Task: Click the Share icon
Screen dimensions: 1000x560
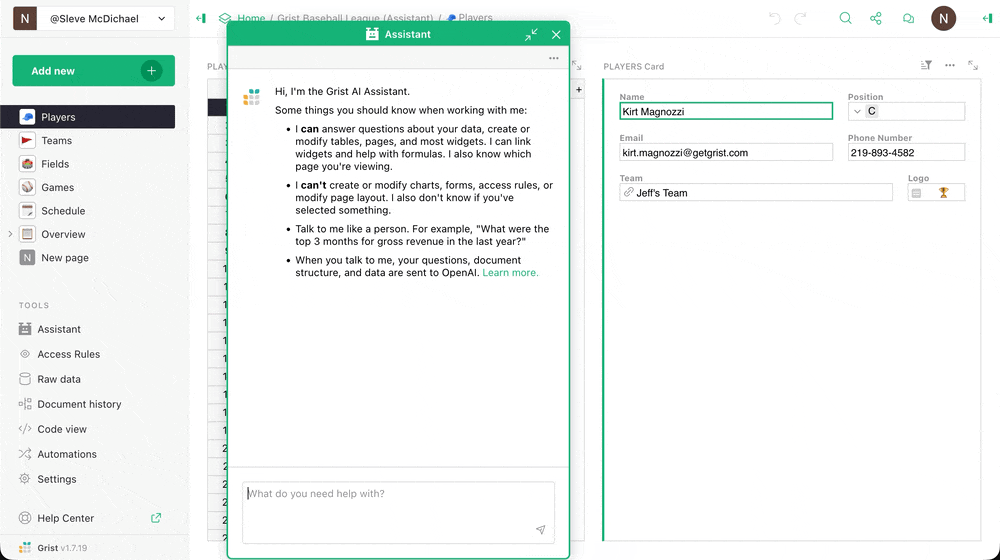Action: coord(876,18)
